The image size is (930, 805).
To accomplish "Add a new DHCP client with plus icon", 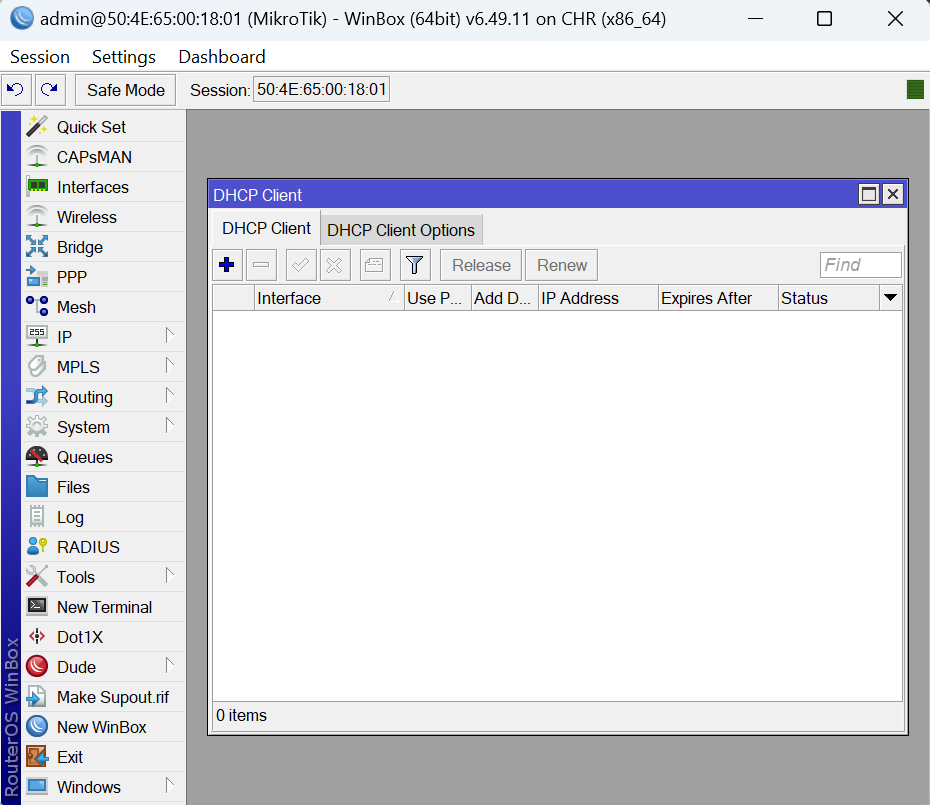I will click(227, 265).
